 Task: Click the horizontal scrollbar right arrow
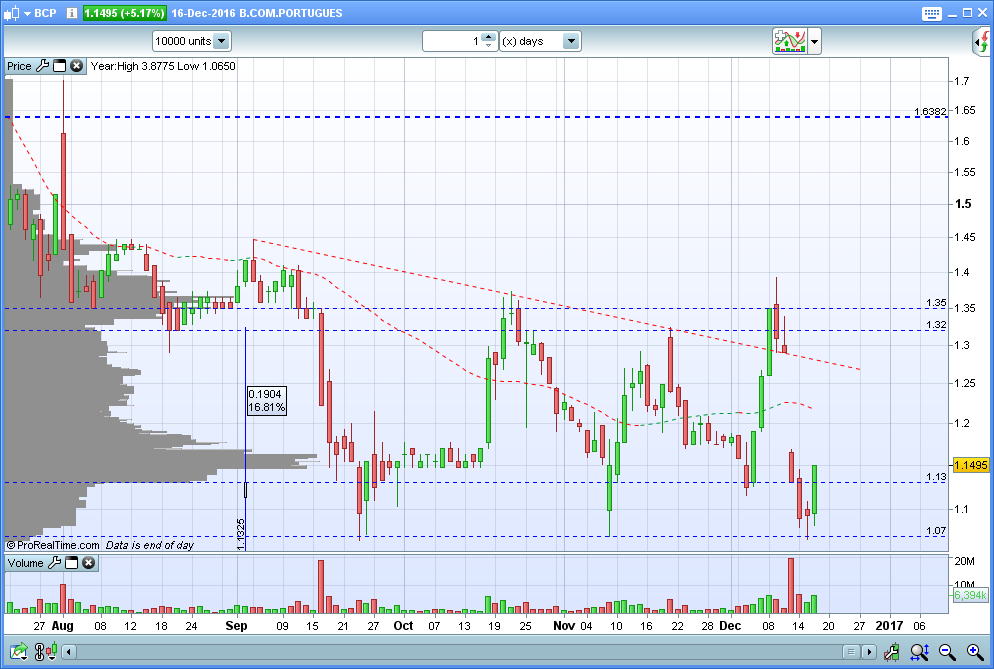coord(869,651)
